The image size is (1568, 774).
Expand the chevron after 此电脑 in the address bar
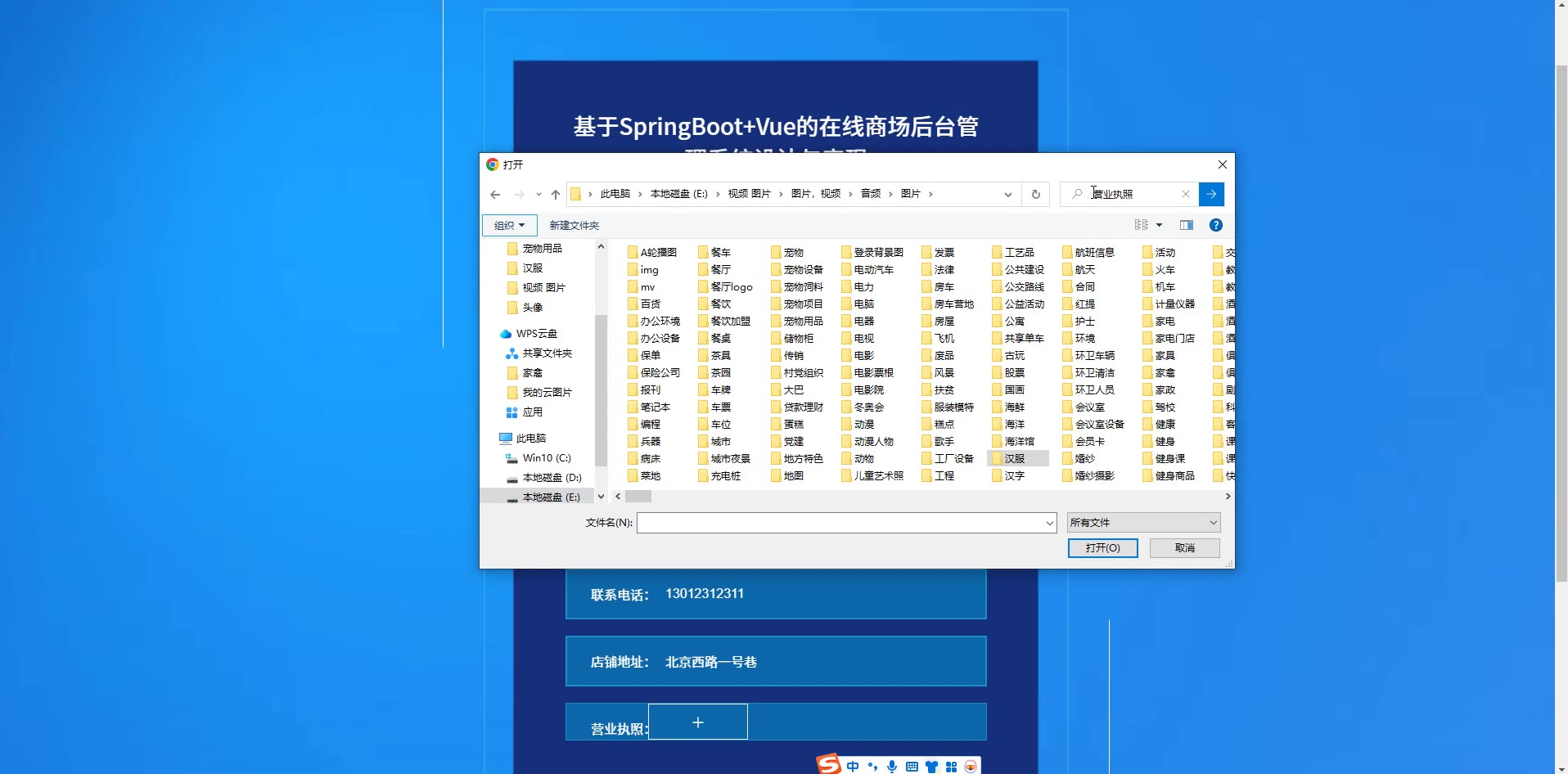click(x=640, y=194)
